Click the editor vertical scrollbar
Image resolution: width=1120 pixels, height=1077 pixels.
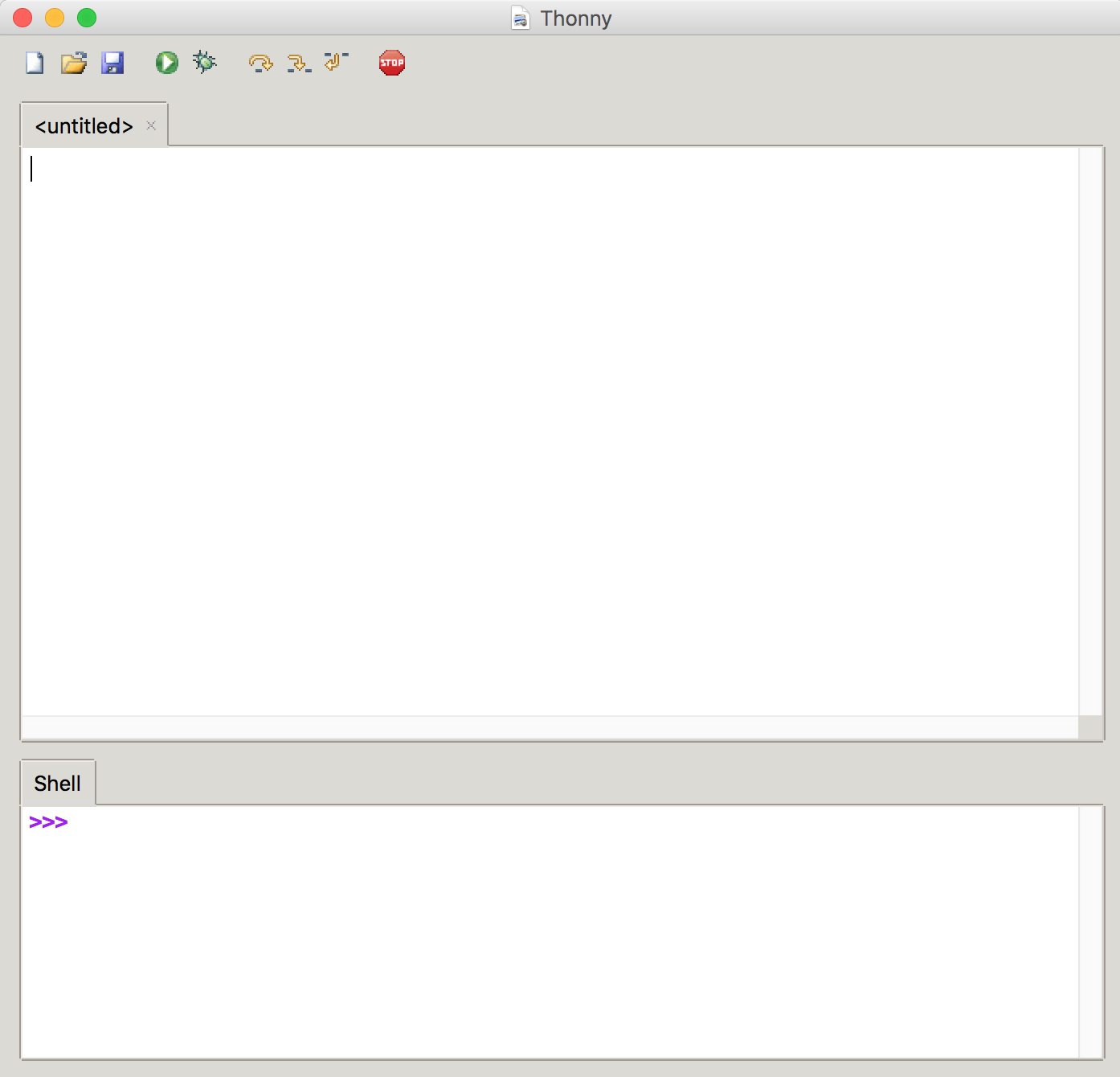[x=1090, y=431]
